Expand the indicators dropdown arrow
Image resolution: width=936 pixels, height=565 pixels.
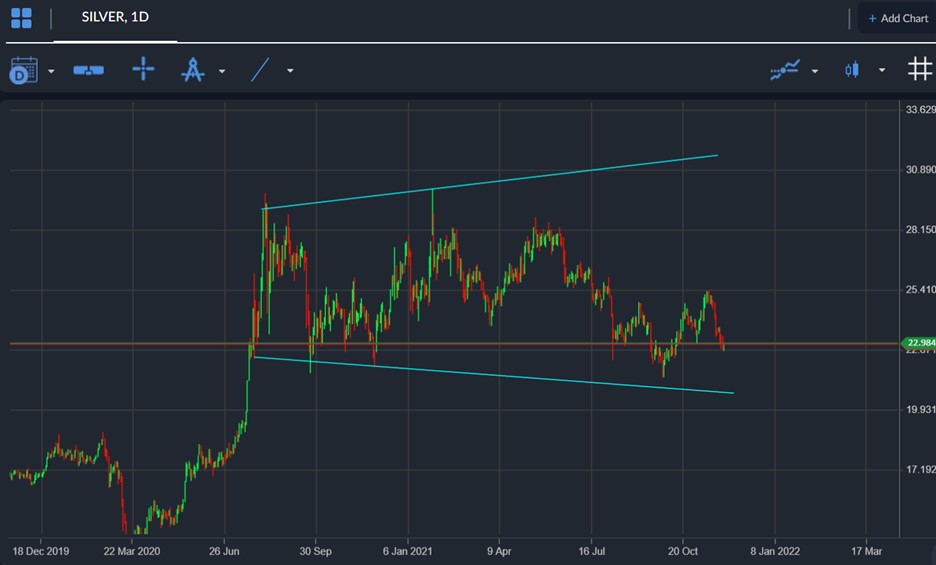click(815, 71)
